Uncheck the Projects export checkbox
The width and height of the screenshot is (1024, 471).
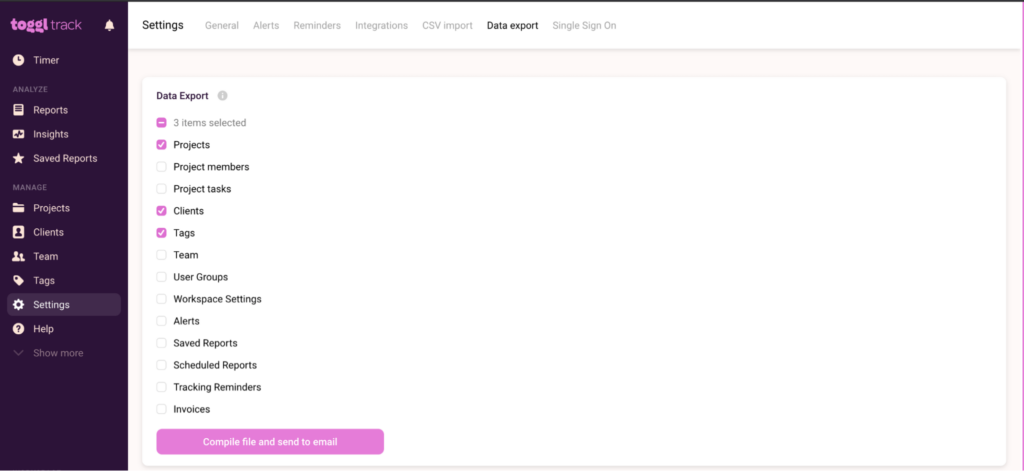[x=162, y=145]
